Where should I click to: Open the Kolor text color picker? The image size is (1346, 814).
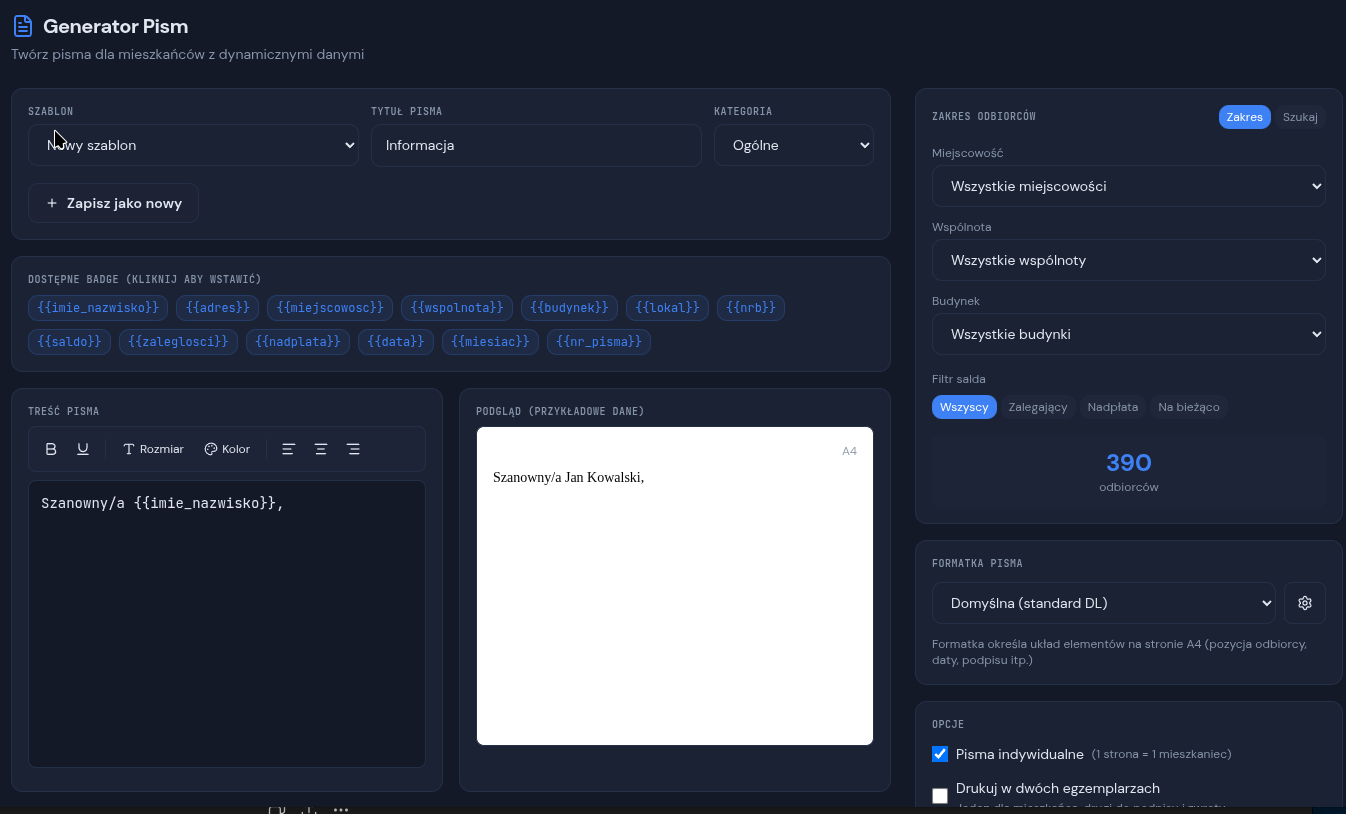(x=227, y=449)
